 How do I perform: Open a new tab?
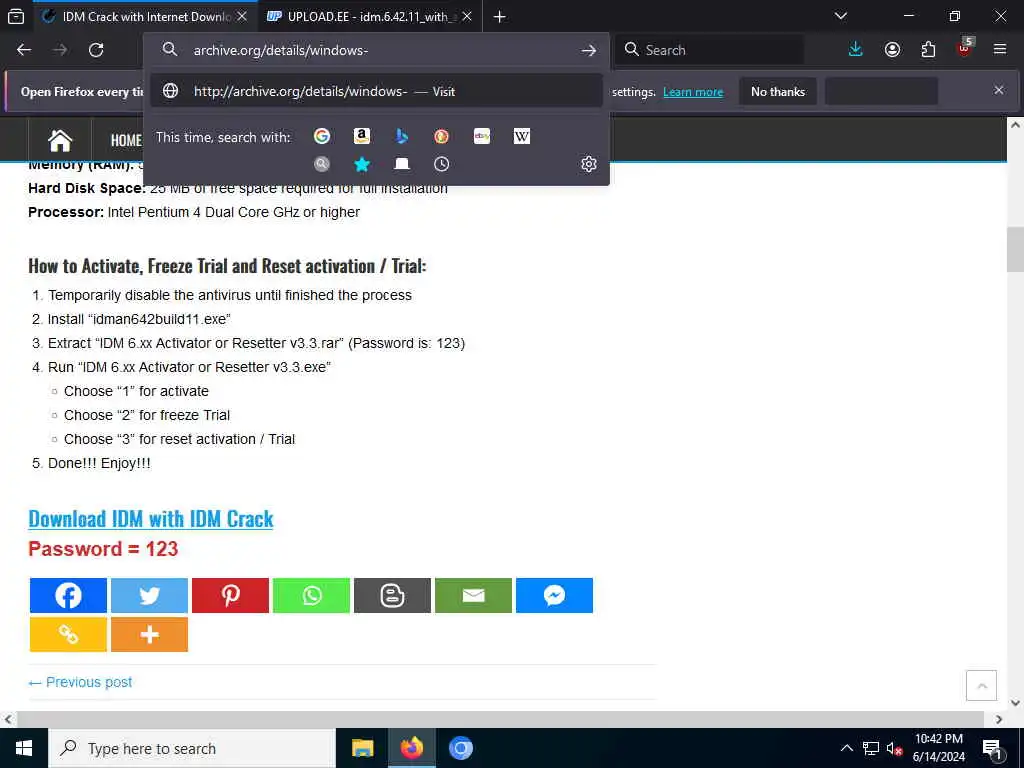tap(500, 17)
